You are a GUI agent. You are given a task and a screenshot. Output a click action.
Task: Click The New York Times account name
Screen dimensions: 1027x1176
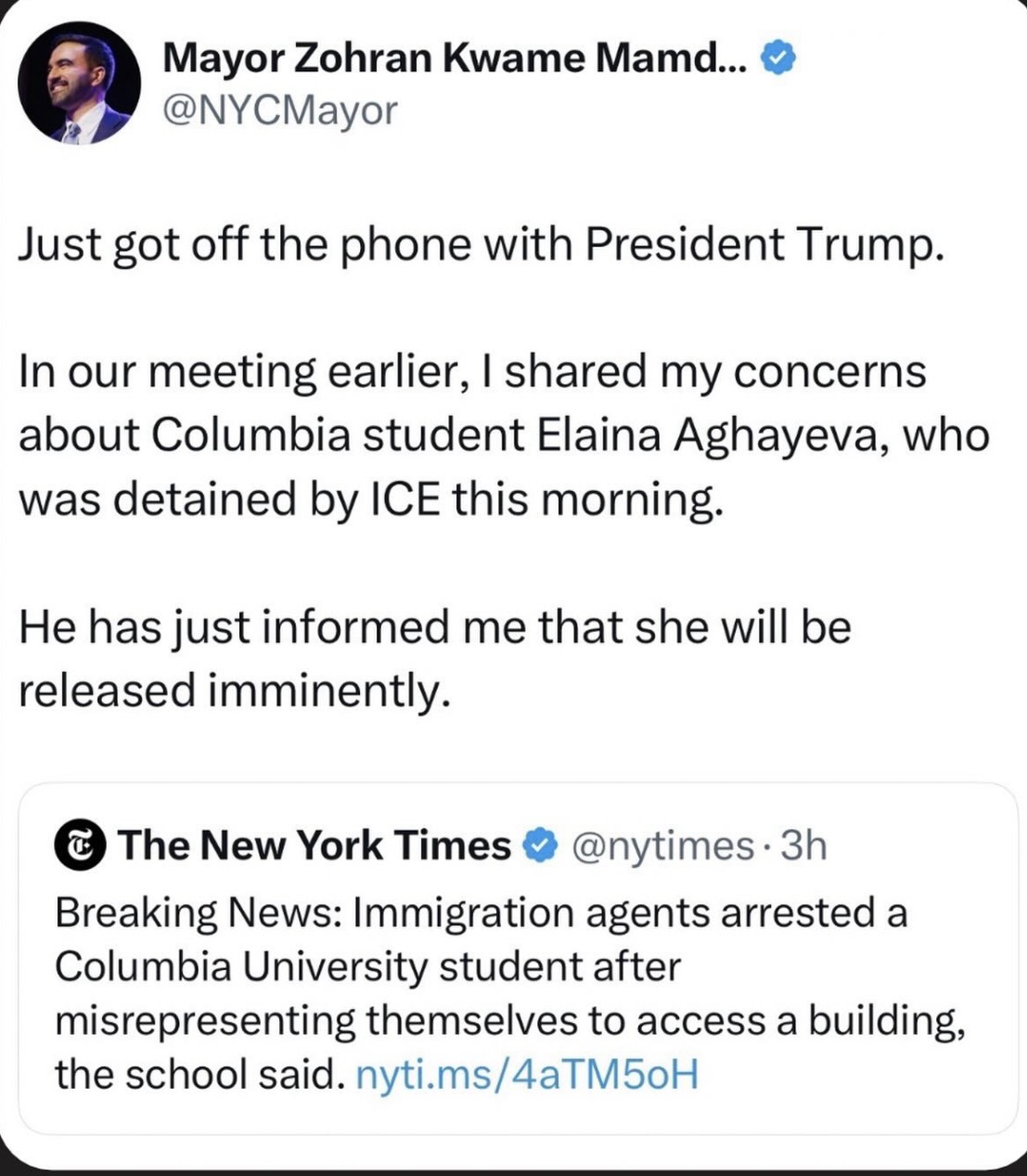click(315, 846)
